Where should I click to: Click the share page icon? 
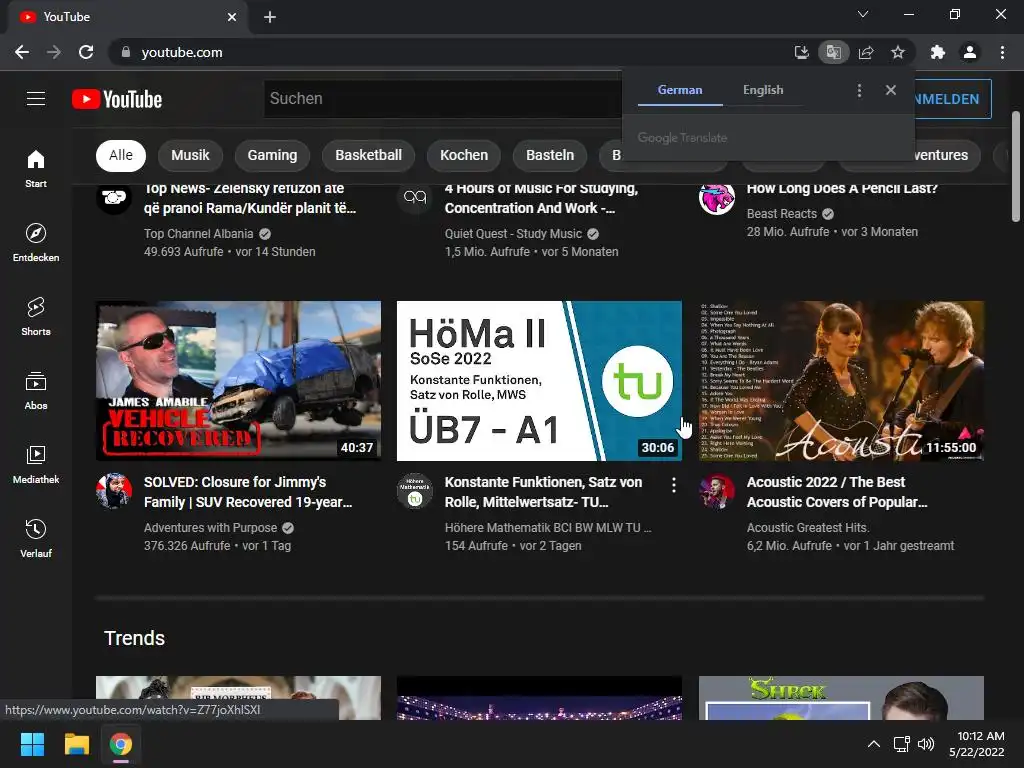[866, 52]
